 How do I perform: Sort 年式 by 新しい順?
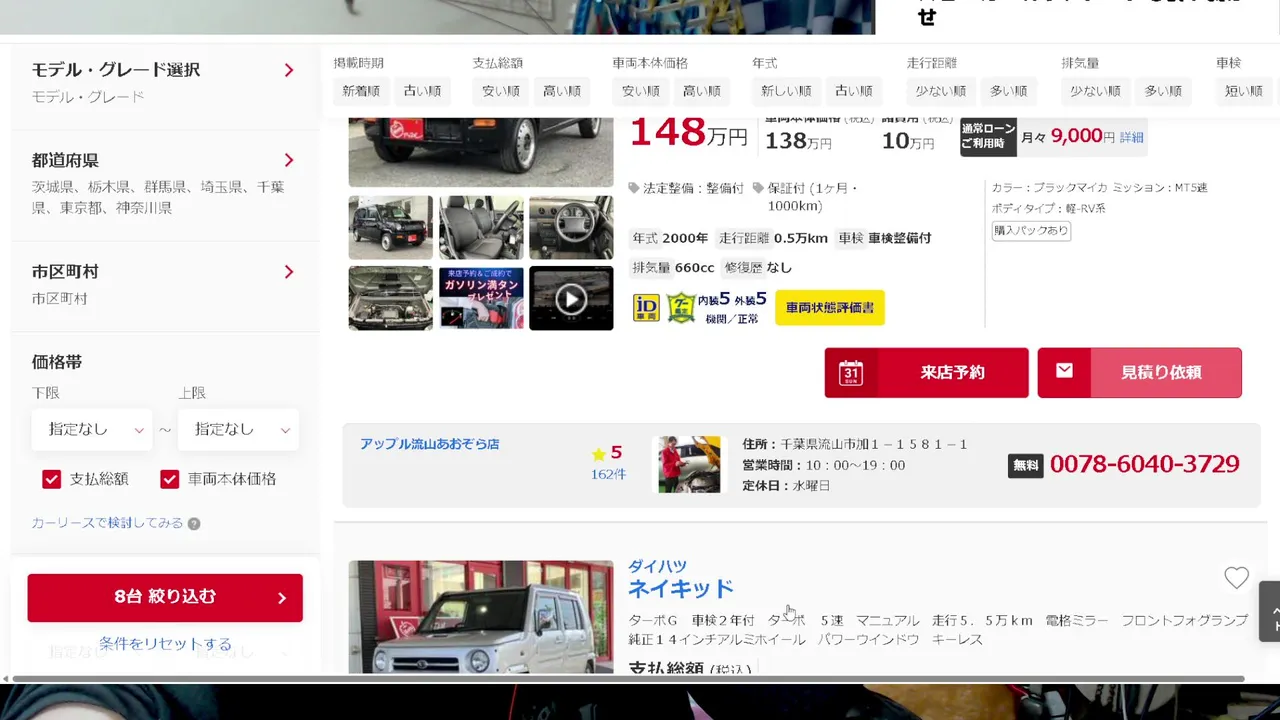(786, 91)
